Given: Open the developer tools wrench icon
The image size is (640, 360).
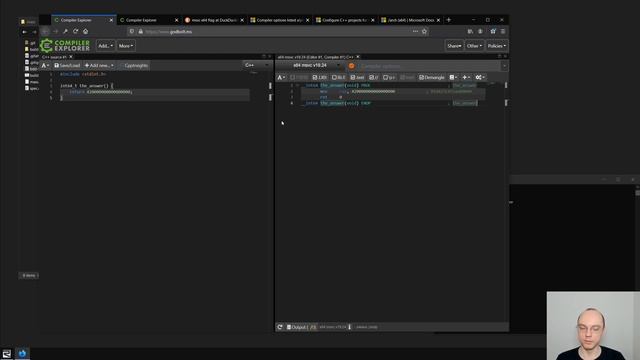Looking at the screenshot, I should pos(65,31).
